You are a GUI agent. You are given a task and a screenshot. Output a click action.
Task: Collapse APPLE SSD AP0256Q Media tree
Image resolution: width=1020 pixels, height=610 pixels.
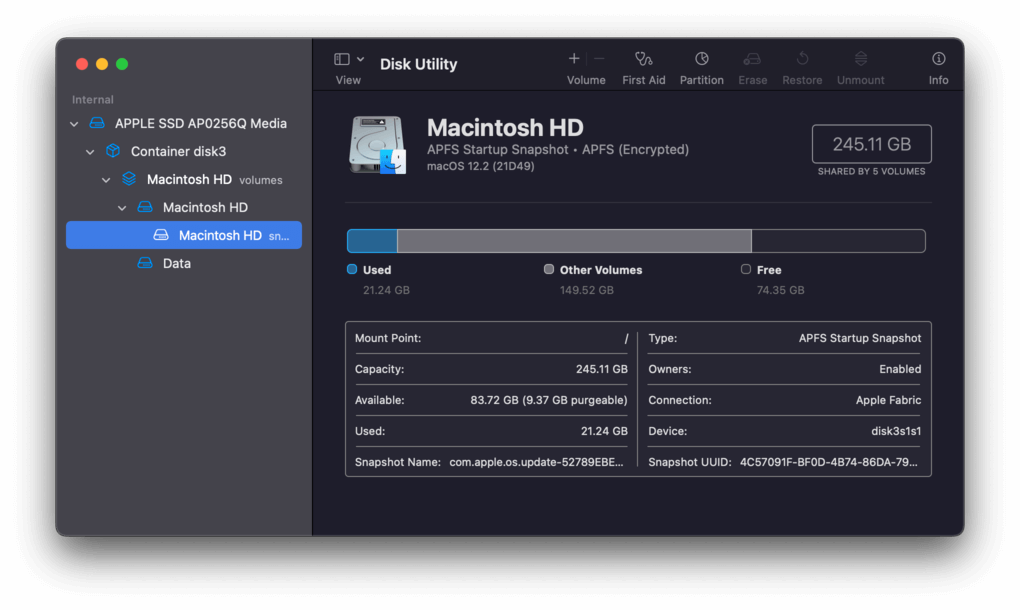(x=74, y=124)
